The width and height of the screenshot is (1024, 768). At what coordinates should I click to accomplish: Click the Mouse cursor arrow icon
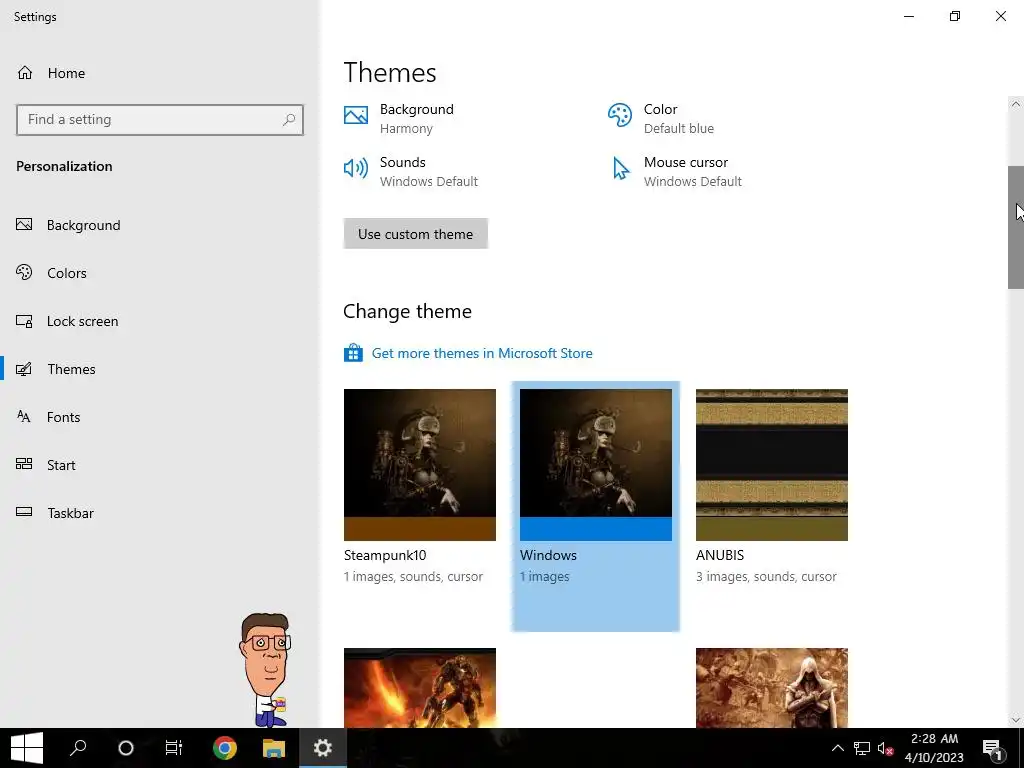coord(620,168)
